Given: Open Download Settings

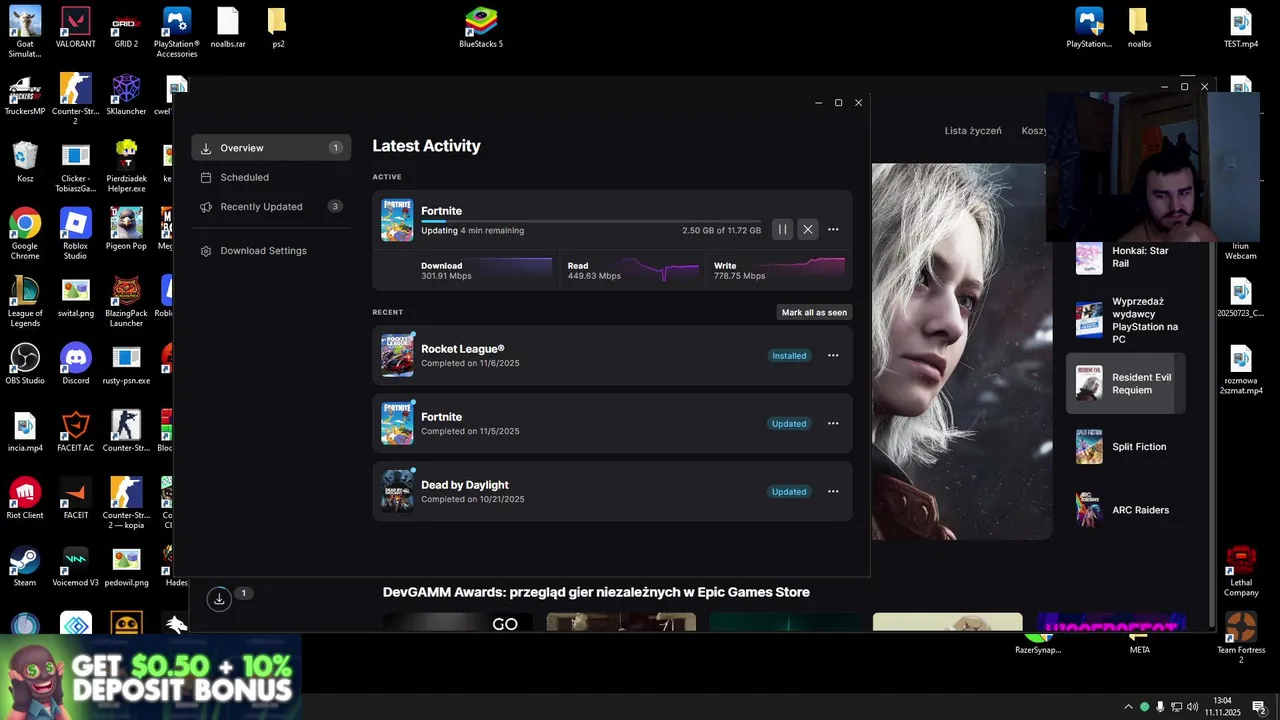Looking at the screenshot, I should [271, 250].
